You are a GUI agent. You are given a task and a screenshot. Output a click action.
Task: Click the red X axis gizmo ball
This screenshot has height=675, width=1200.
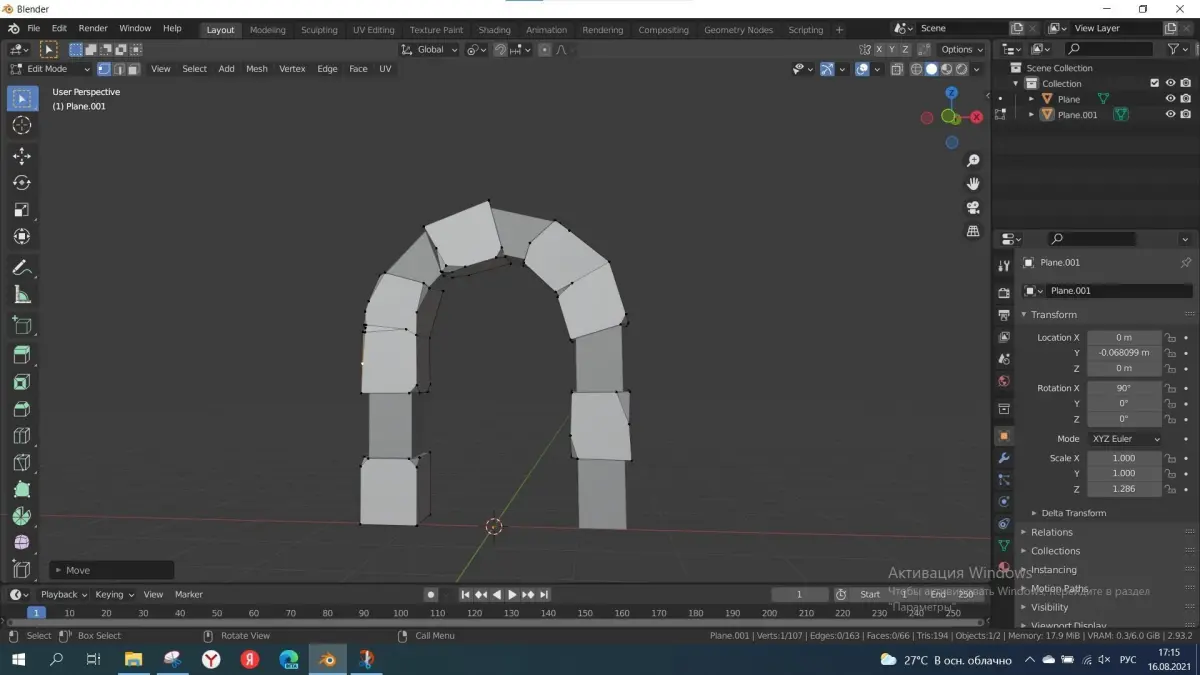977,117
